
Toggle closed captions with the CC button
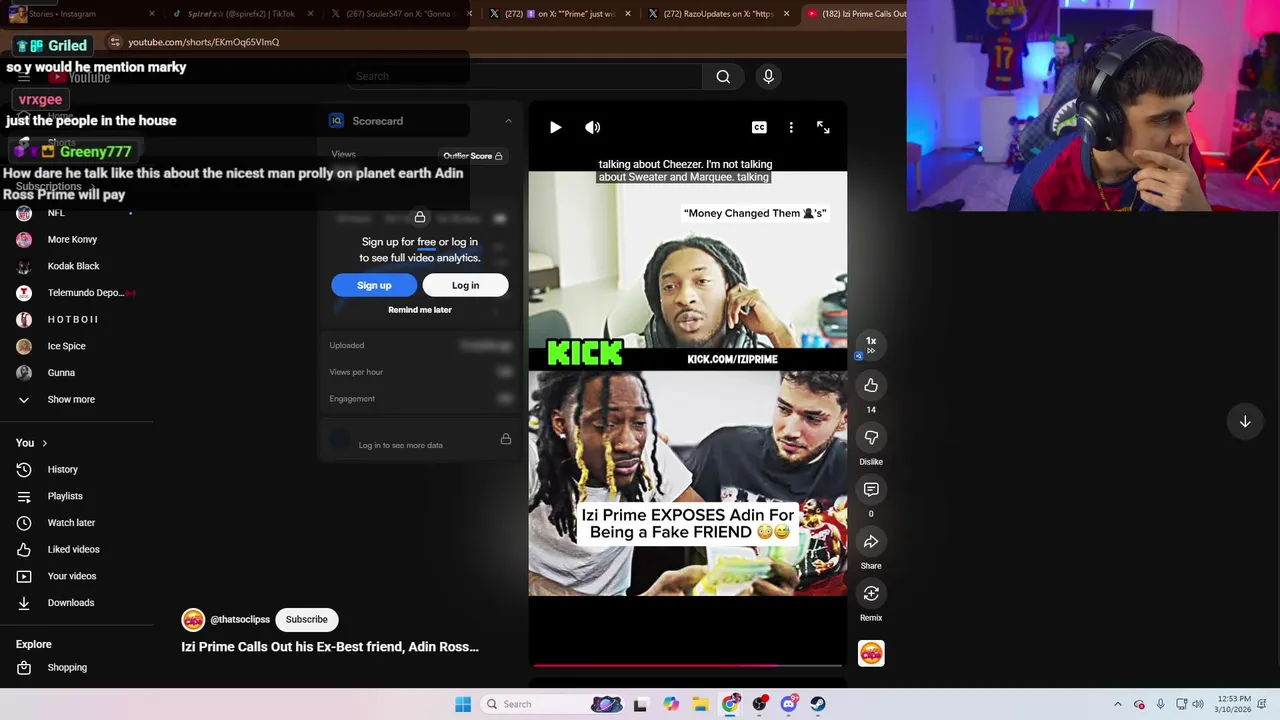759,127
